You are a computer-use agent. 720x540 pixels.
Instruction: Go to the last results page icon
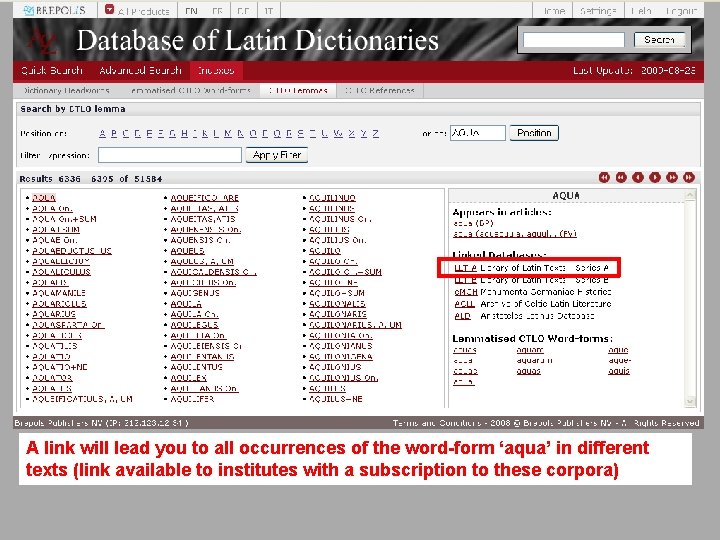point(689,178)
